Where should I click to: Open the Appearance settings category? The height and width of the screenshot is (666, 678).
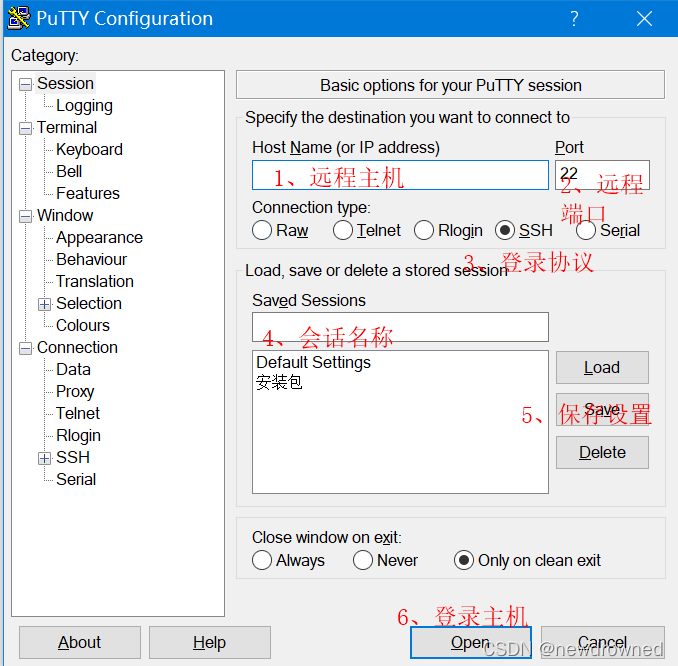click(99, 237)
